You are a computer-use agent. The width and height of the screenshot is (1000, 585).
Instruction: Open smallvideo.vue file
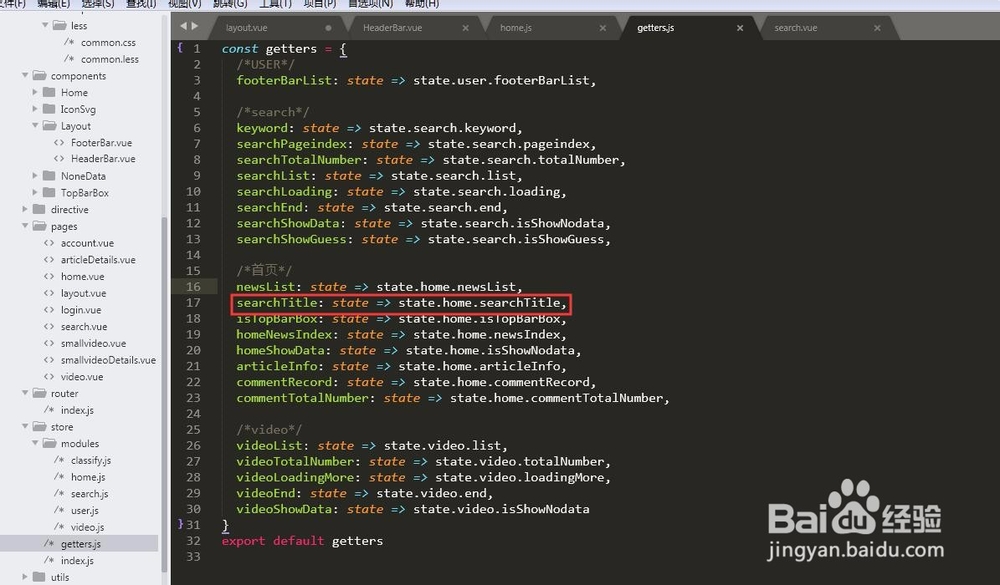pos(93,343)
